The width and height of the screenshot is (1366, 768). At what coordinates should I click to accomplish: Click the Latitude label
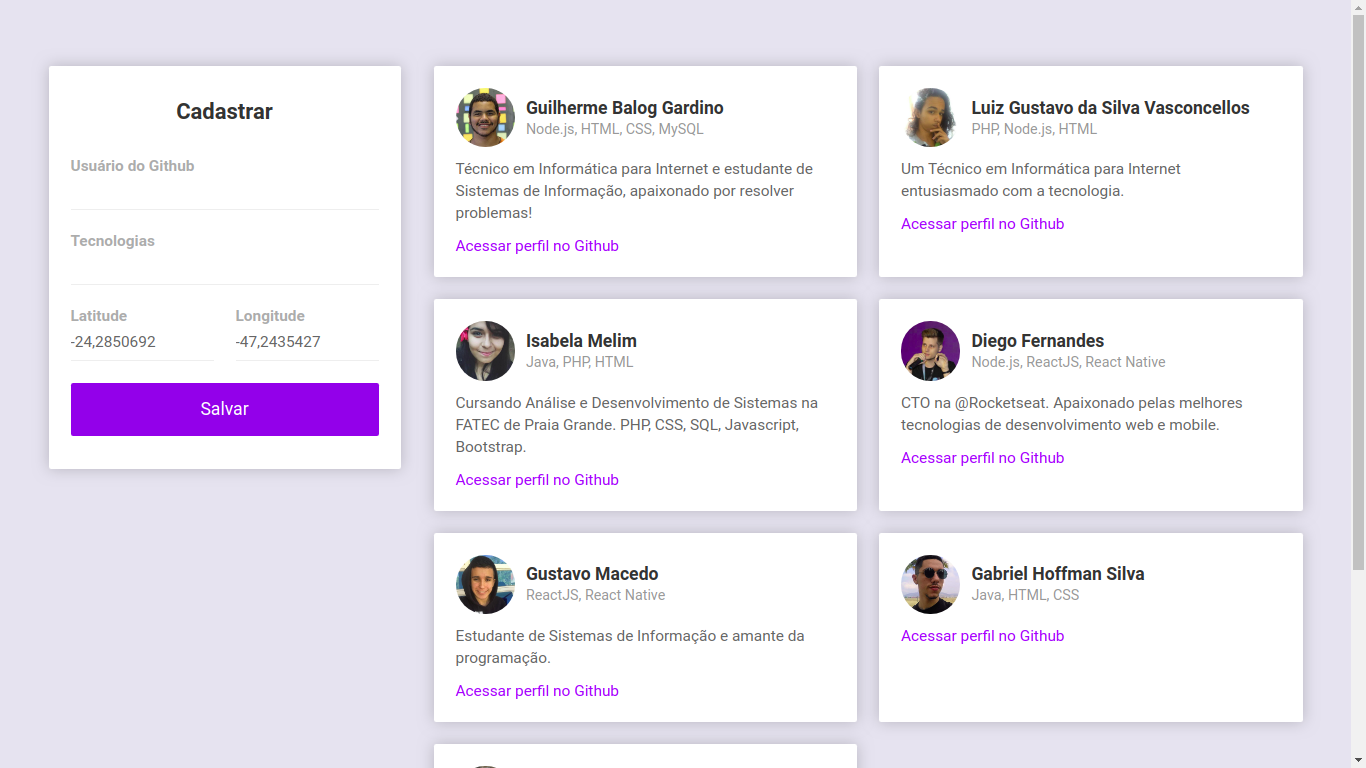coord(99,316)
